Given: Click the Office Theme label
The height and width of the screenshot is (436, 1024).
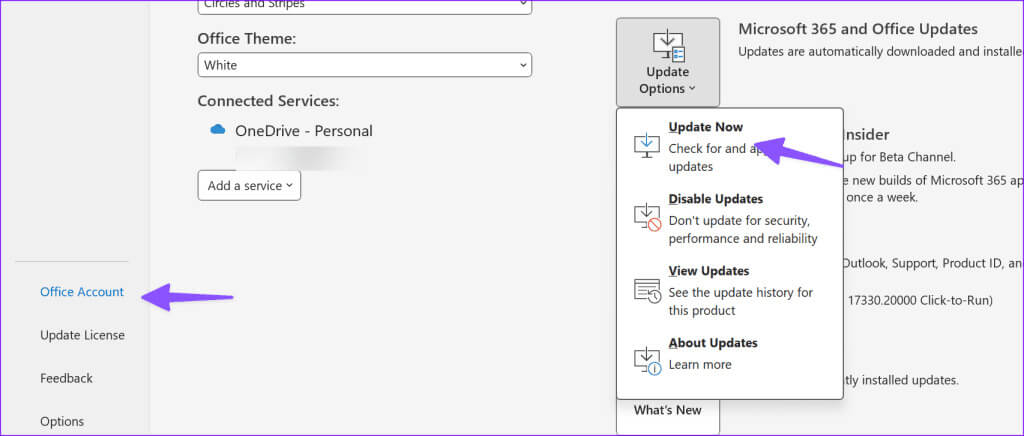Looking at the screenshot, I should 247,39.
